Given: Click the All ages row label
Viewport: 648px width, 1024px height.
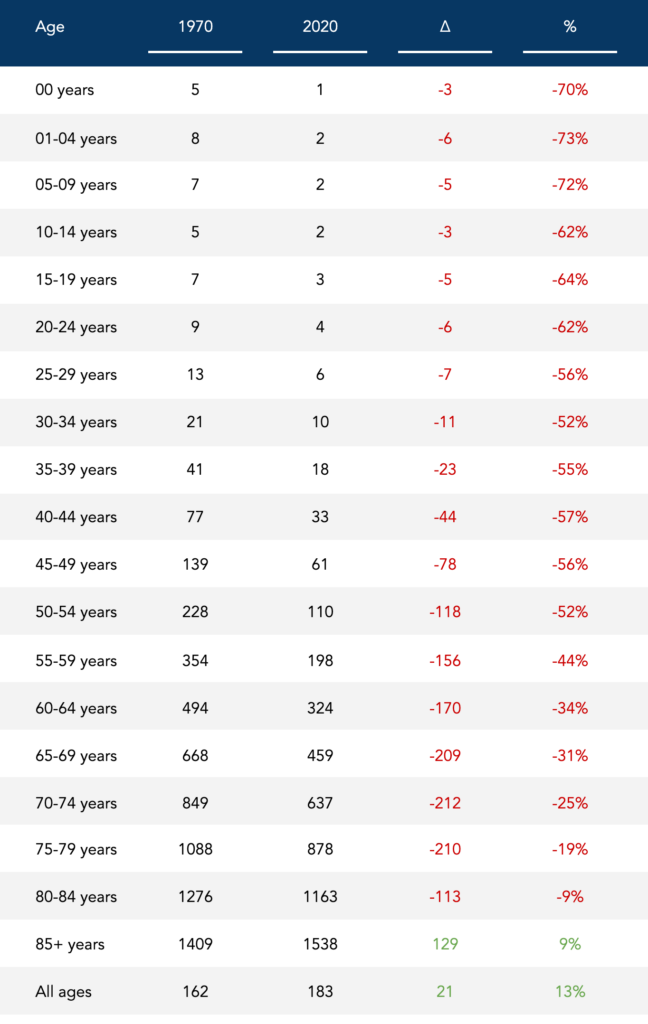Looking at the screenshot, I should (65, 992).
